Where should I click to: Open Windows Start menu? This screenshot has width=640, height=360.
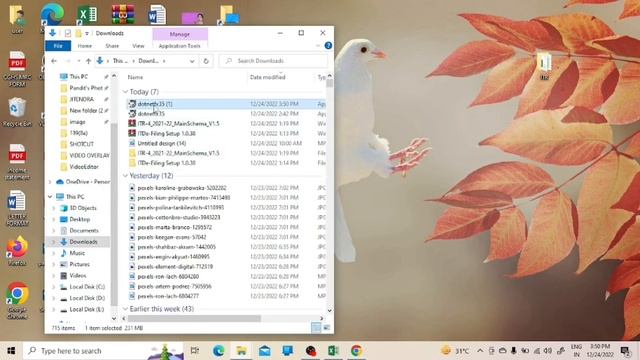click(x=11, y=351)
